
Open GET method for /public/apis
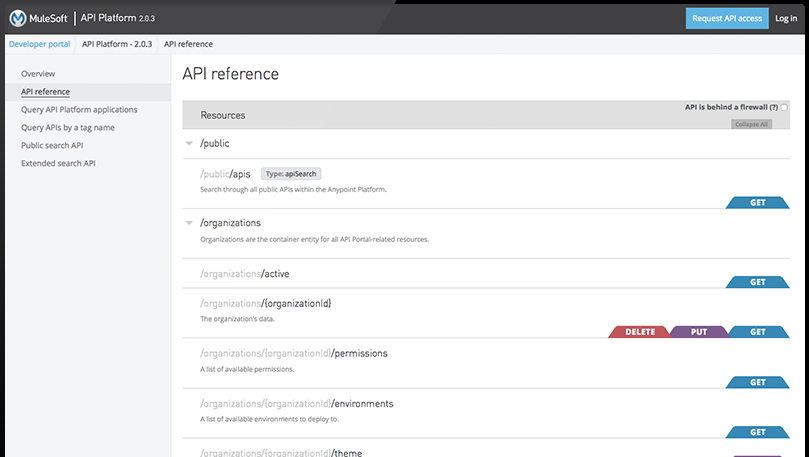point(757,203)
